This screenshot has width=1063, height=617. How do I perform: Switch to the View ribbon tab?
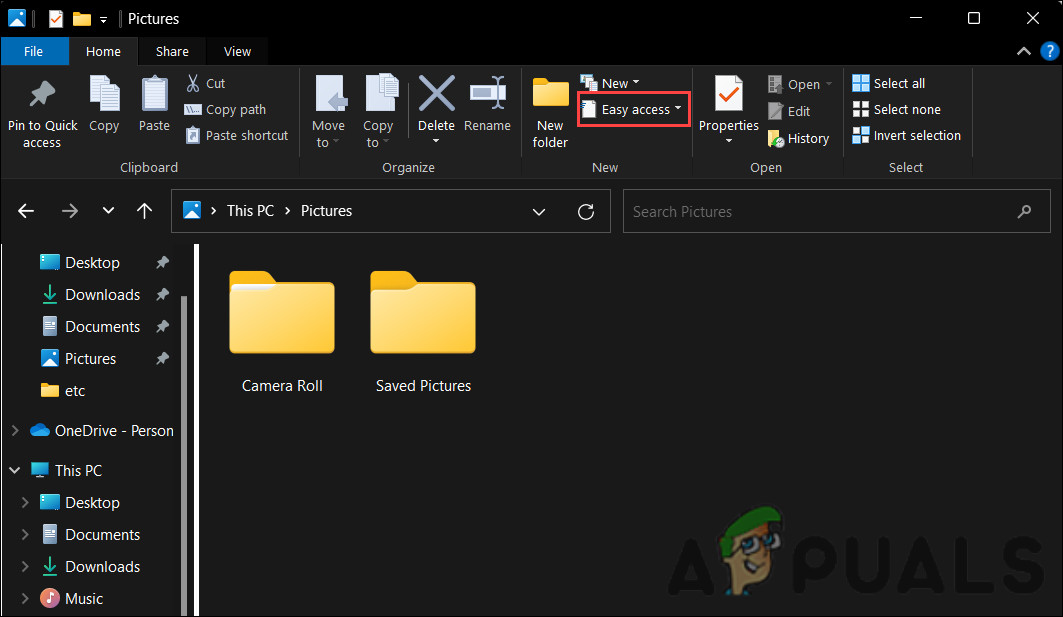coord(237,52)
